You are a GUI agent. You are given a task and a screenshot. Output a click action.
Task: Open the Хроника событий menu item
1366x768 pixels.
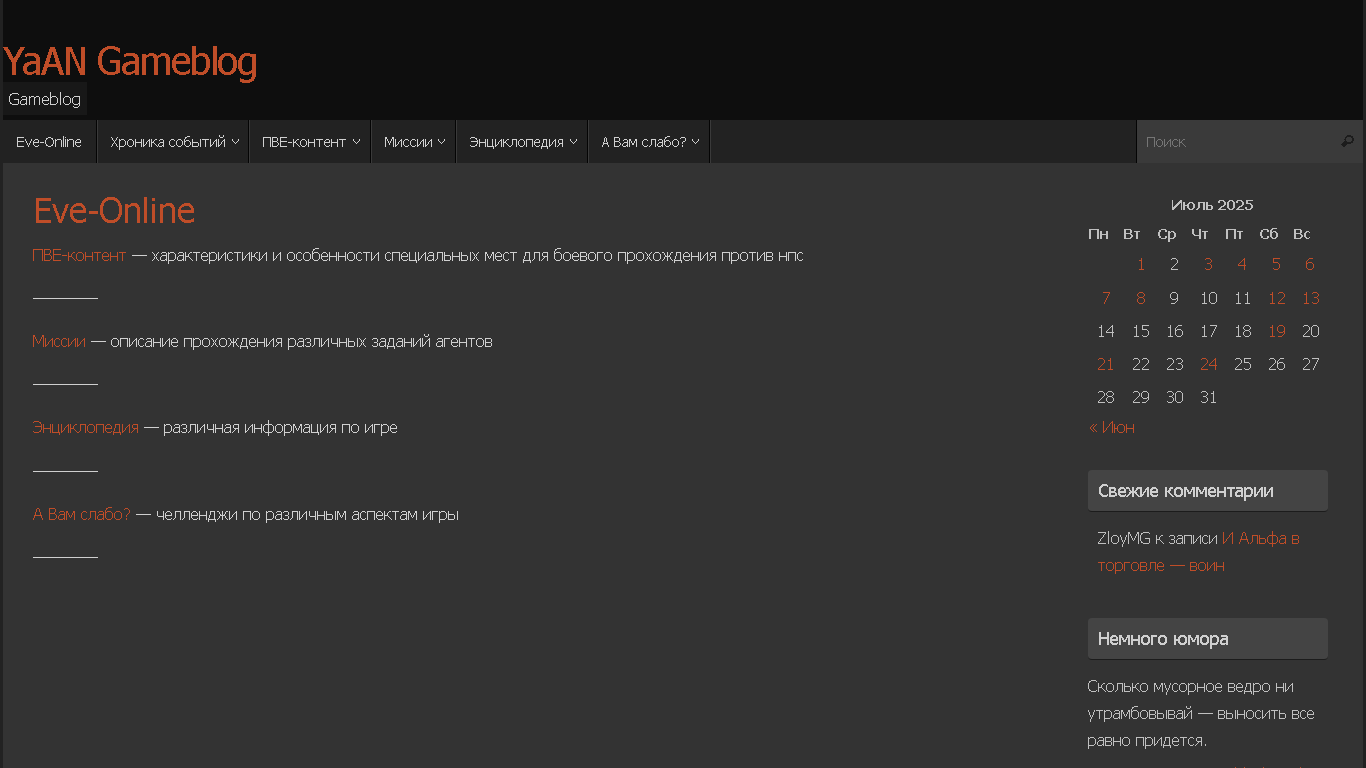(168, 142)
